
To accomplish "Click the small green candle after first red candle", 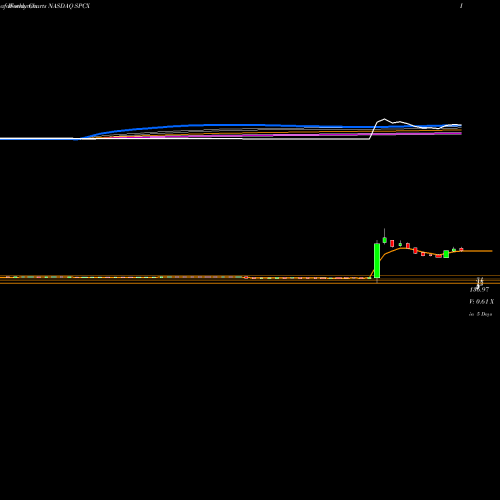I will 400,244.
